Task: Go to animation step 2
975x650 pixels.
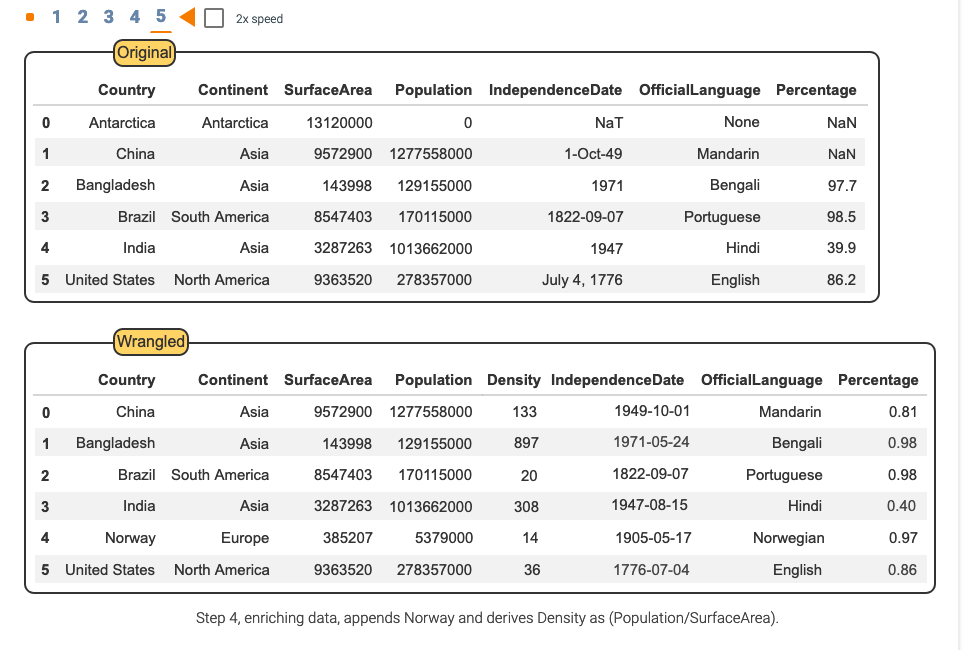Action: (83, 17)
